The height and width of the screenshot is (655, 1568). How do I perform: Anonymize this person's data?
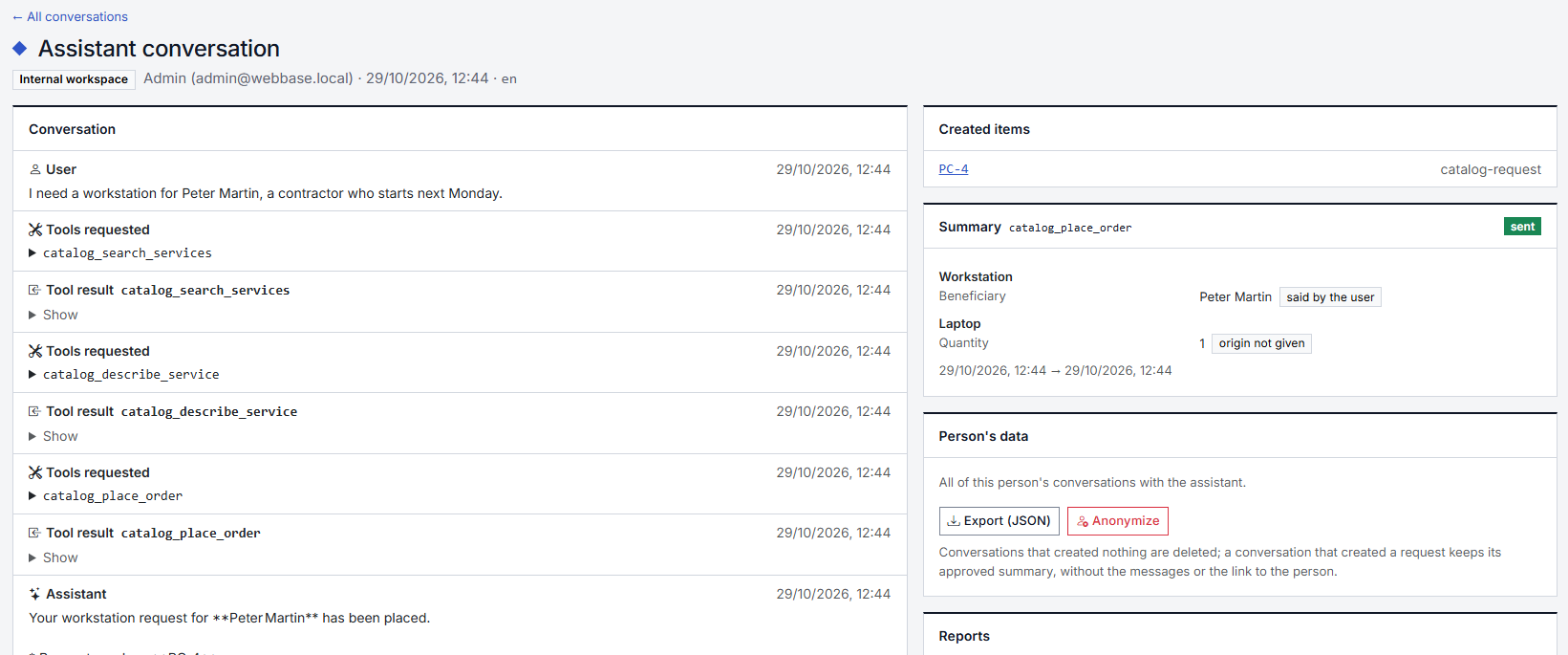[x=1117, y=521]
